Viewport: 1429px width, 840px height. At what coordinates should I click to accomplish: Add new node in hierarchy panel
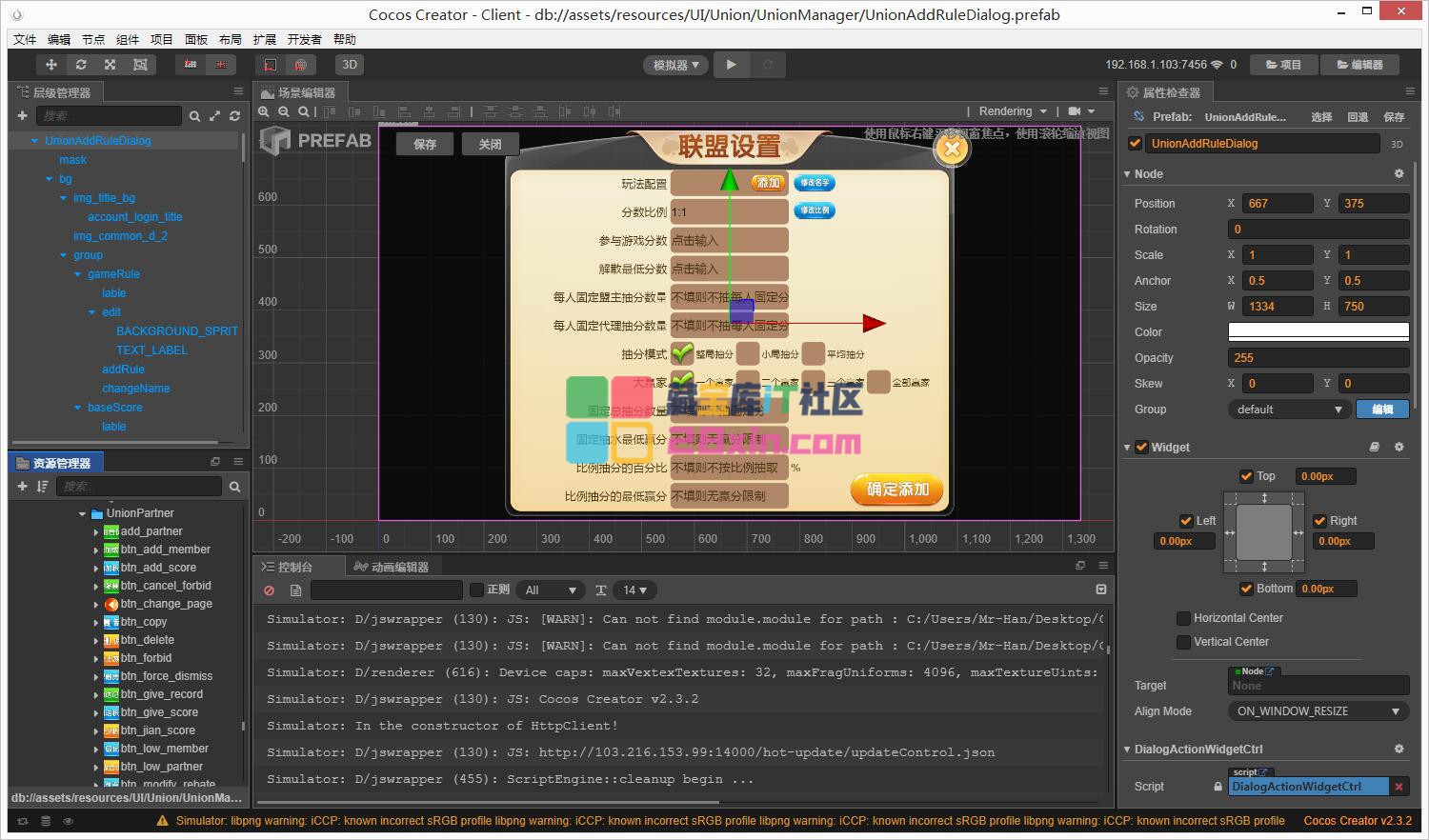click(x=23, y=116)
